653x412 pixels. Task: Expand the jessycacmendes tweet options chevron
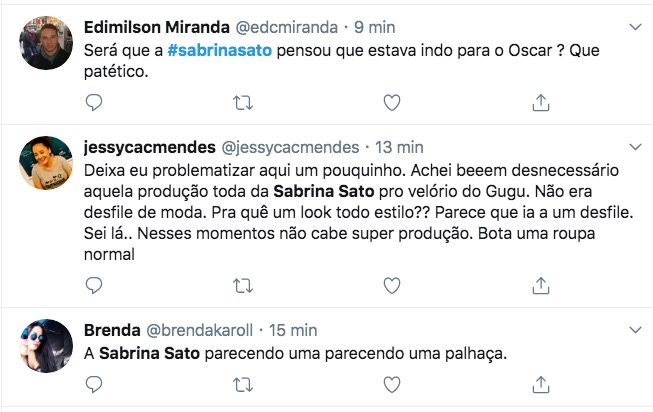(632, 147)
